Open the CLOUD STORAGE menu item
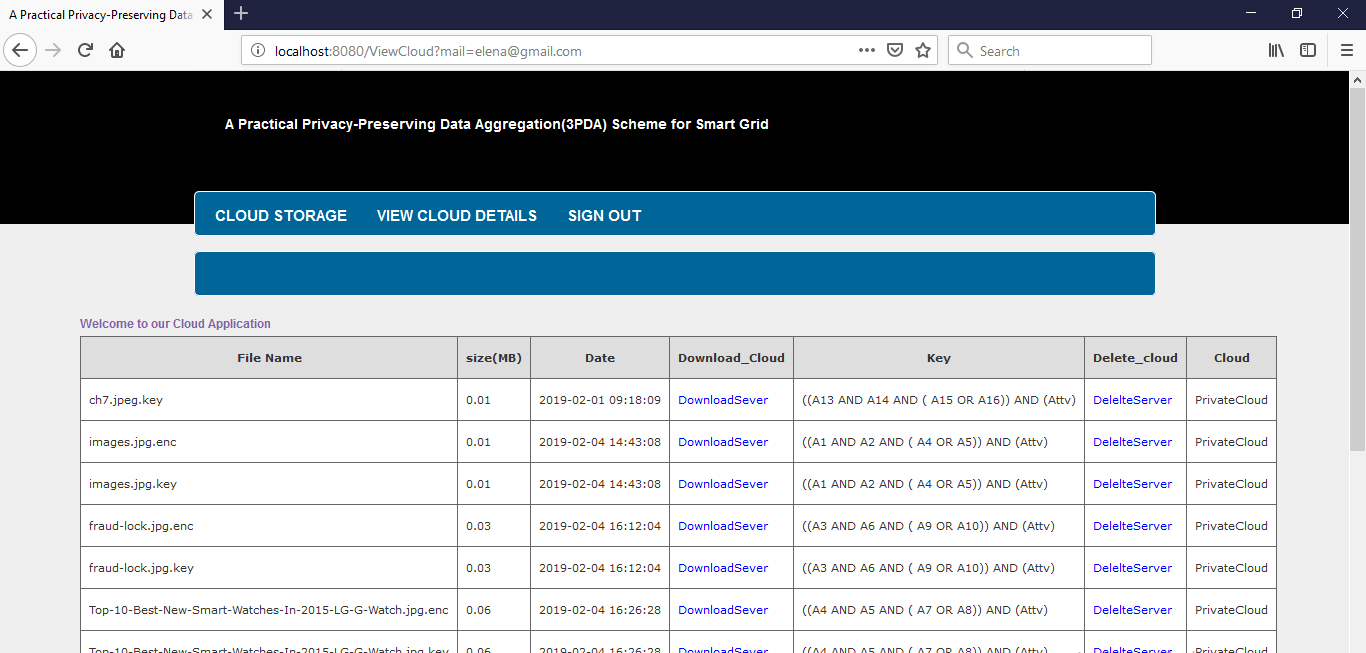The image size is (1366, 653). click(x=281, y=216)
